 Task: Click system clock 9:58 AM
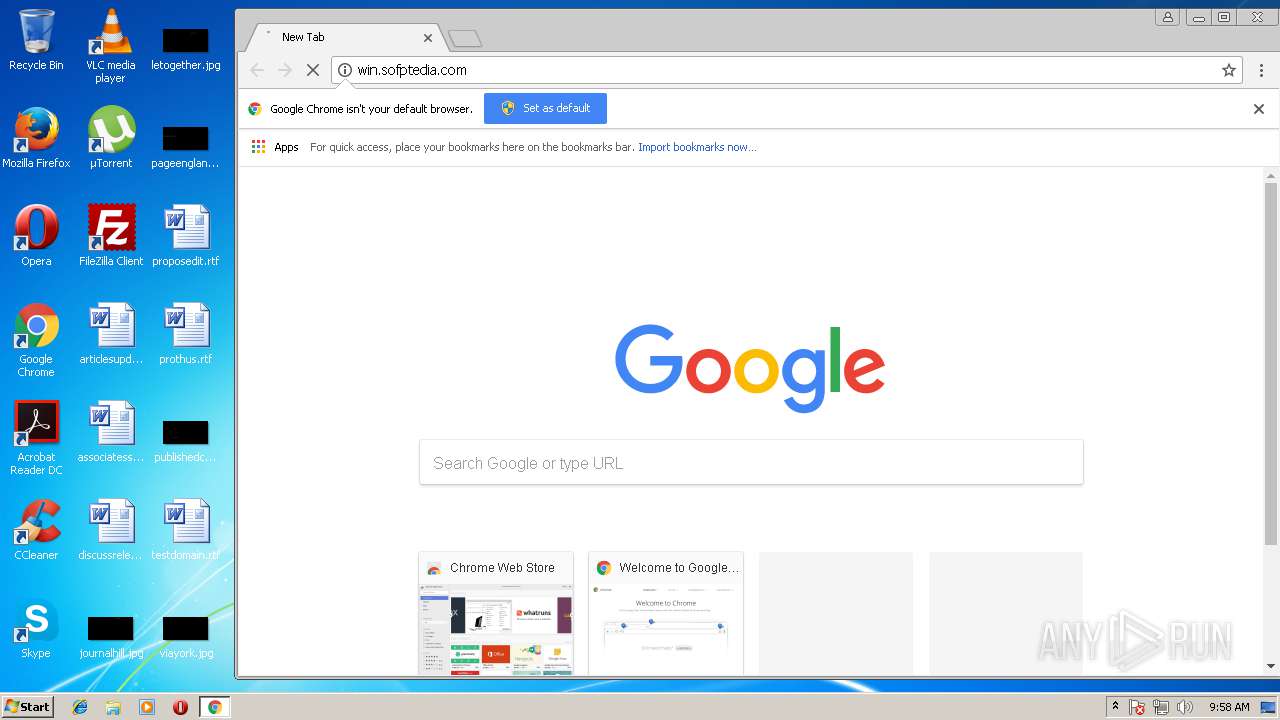pos(1228,707)
